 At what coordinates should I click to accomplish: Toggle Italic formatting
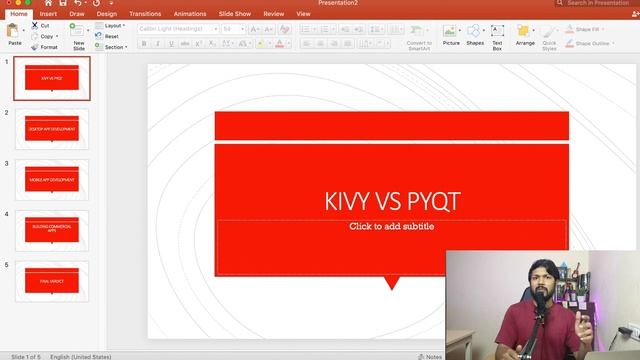click(x=158, y=43)
